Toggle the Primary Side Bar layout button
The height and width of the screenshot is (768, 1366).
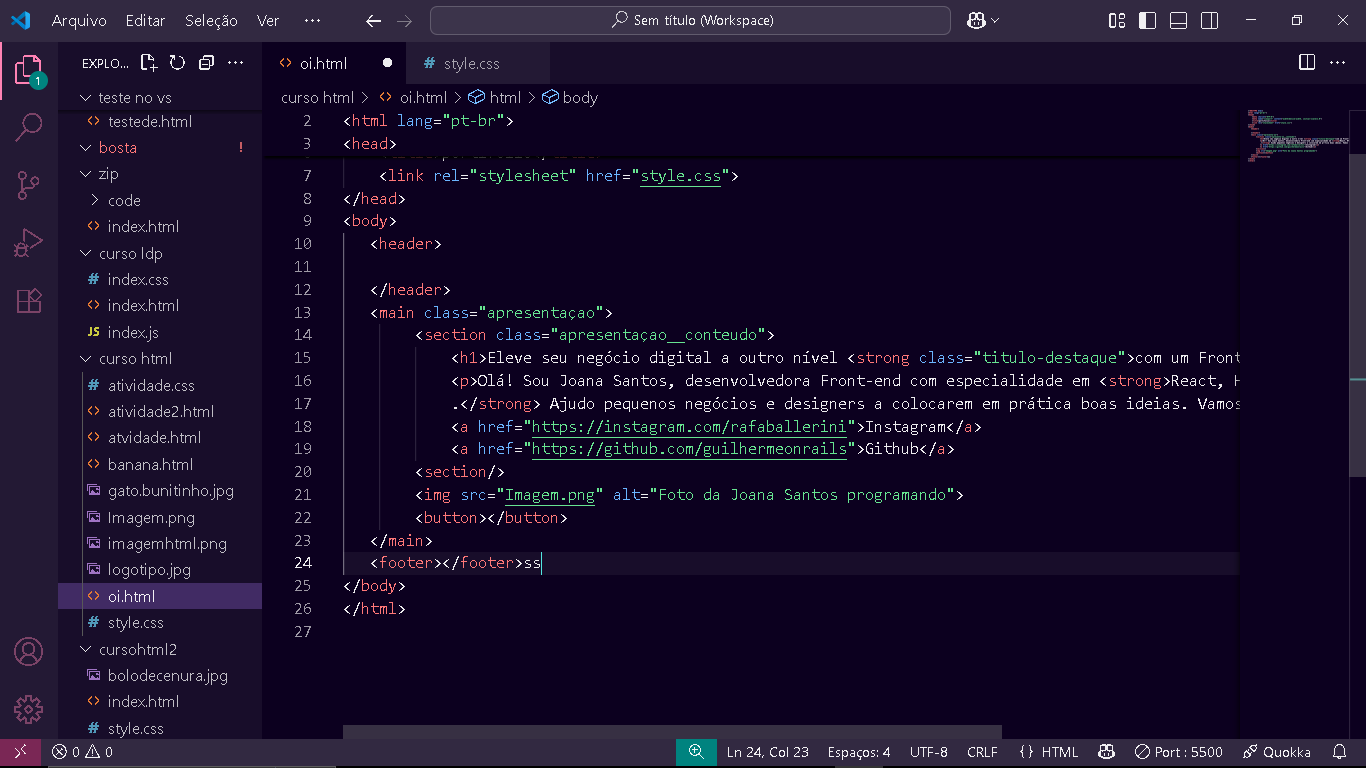point(1148,20)
